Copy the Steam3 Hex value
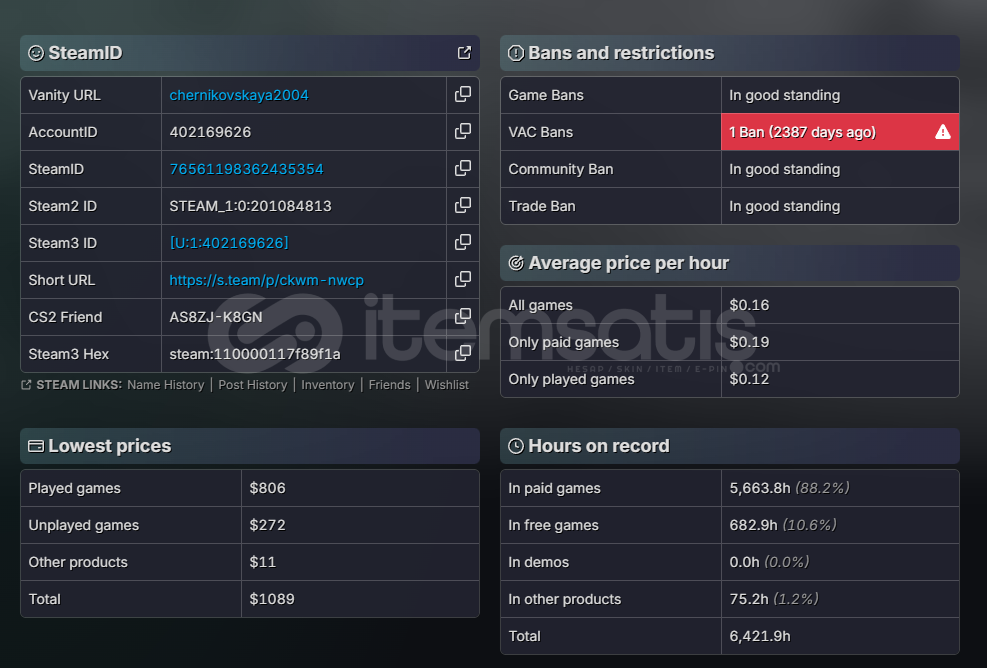 (463, 354)
